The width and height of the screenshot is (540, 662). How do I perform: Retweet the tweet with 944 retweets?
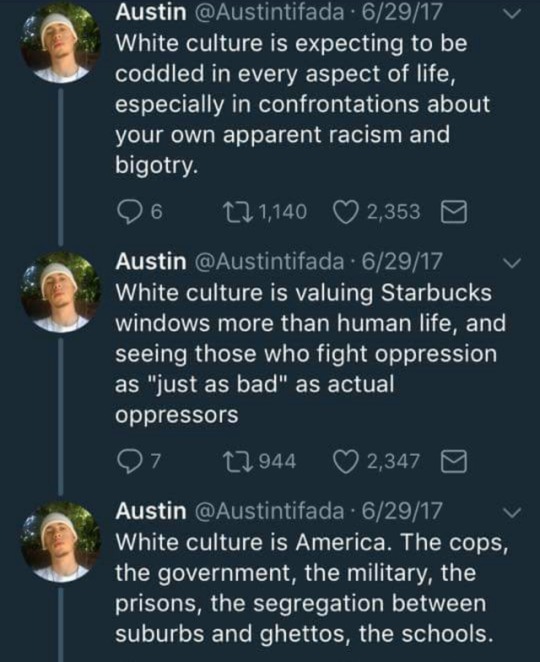click(238, 461)
